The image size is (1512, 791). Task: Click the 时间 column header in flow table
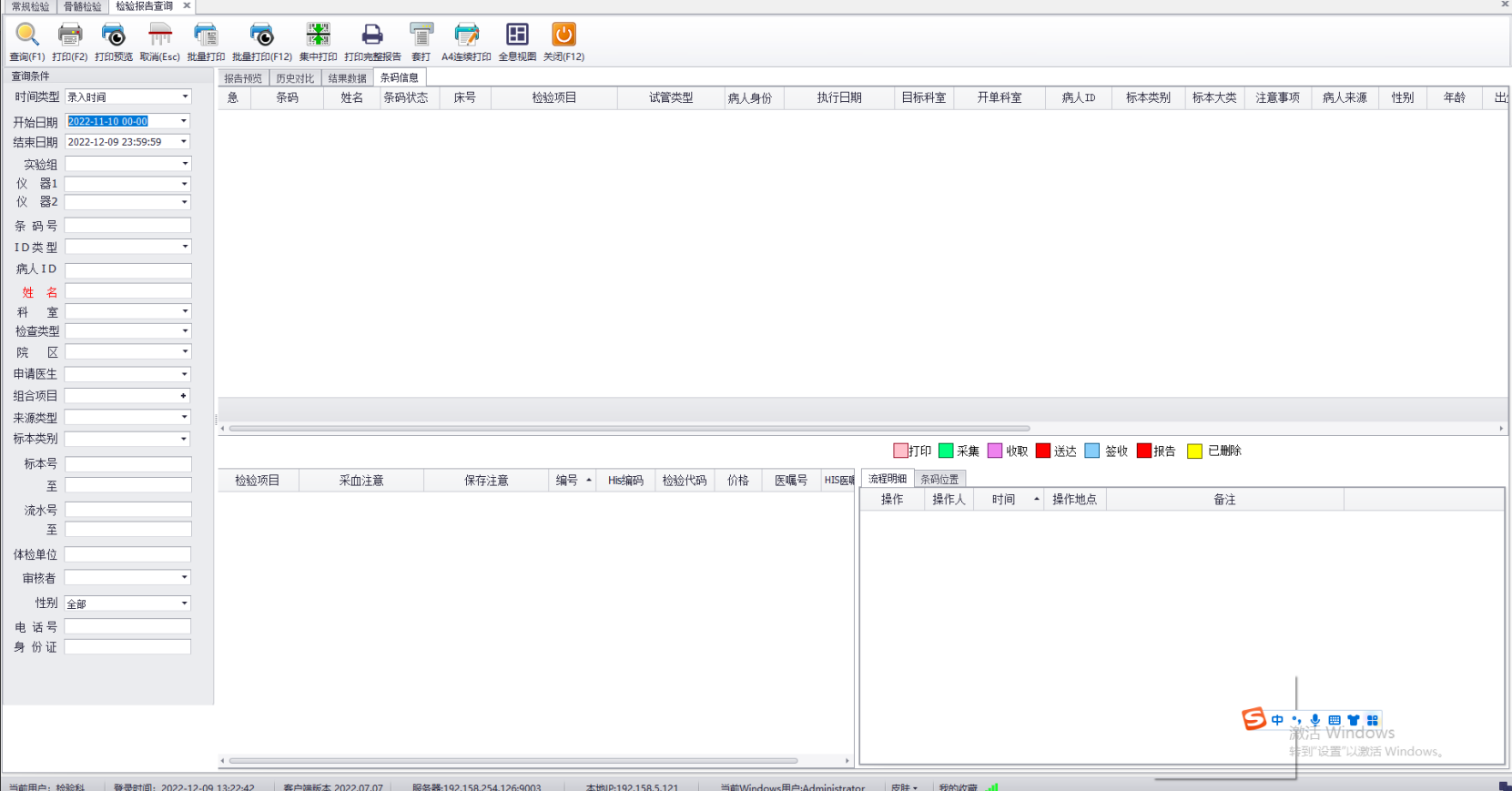click(1009, 499)
